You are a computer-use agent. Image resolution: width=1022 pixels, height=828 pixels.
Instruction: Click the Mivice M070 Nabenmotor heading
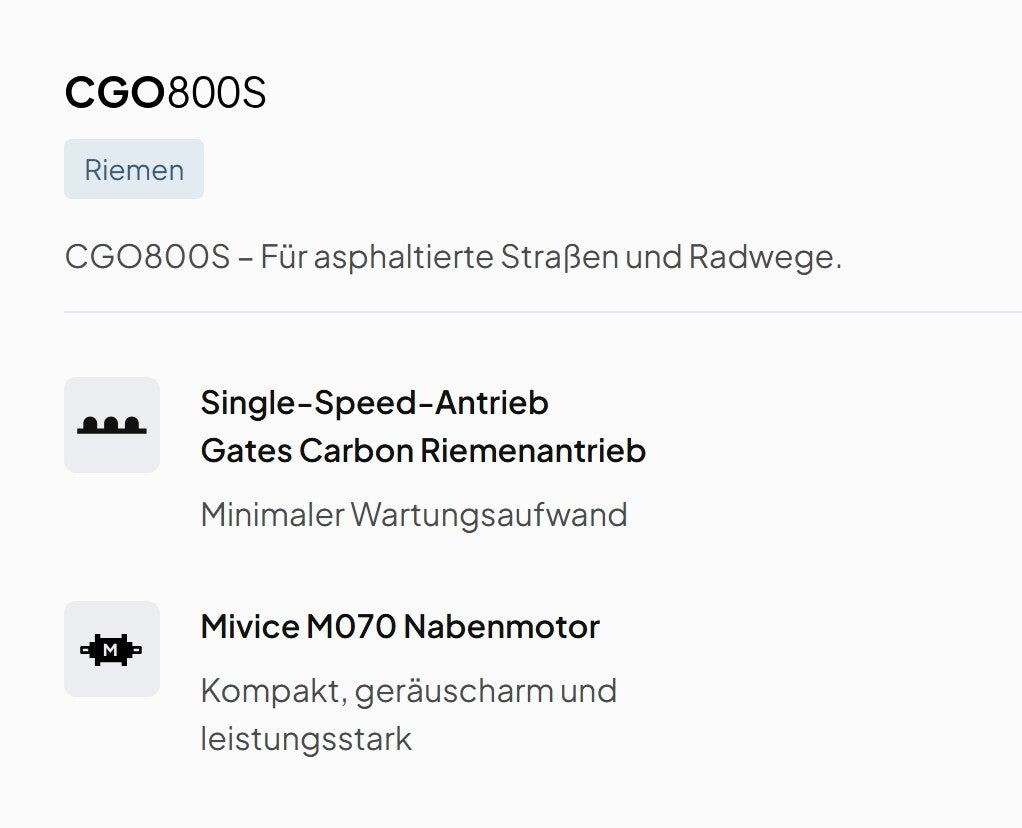[x=400, y=627]
